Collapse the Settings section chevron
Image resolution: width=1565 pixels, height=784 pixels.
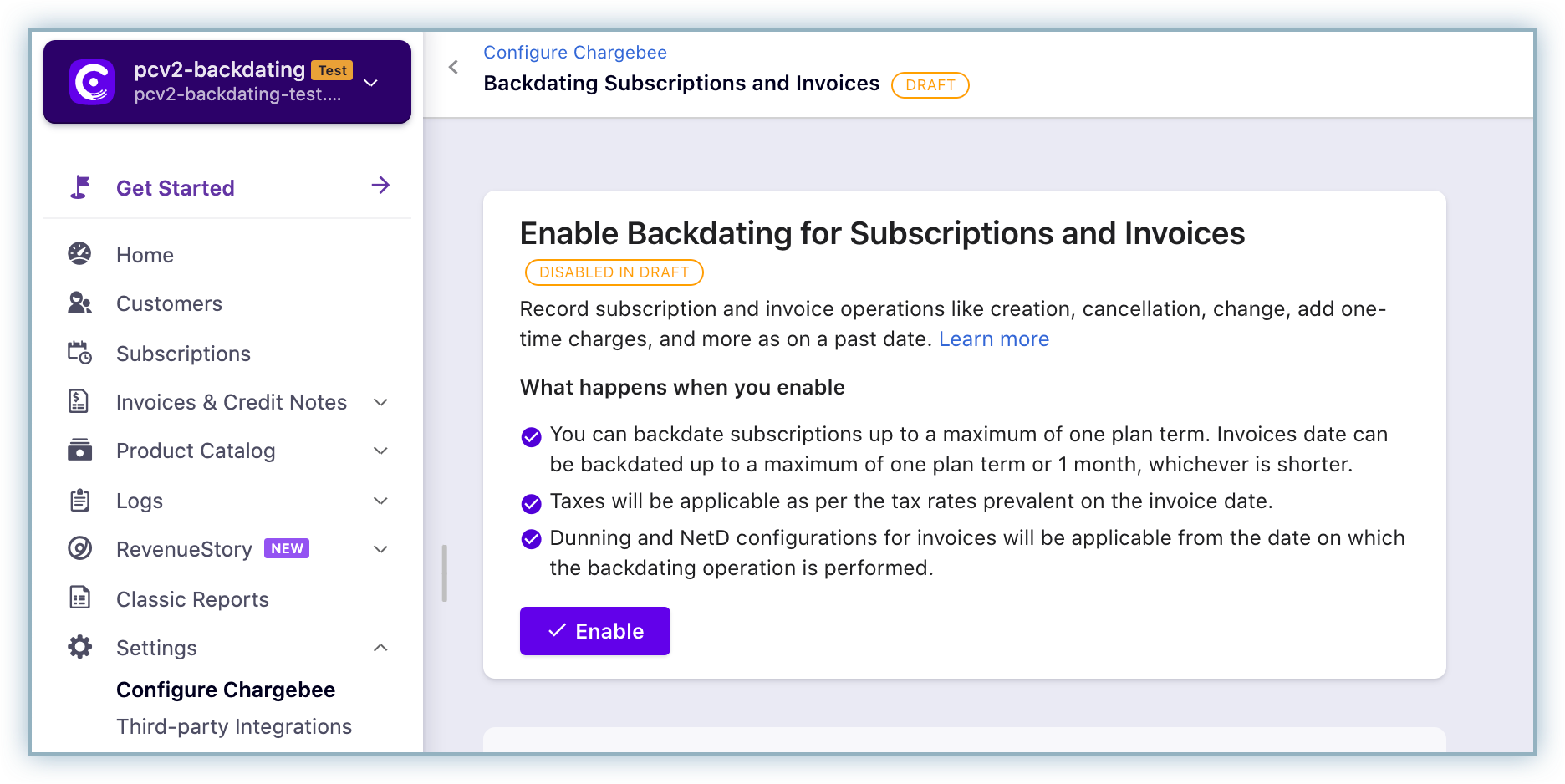(x=380, y=648)
